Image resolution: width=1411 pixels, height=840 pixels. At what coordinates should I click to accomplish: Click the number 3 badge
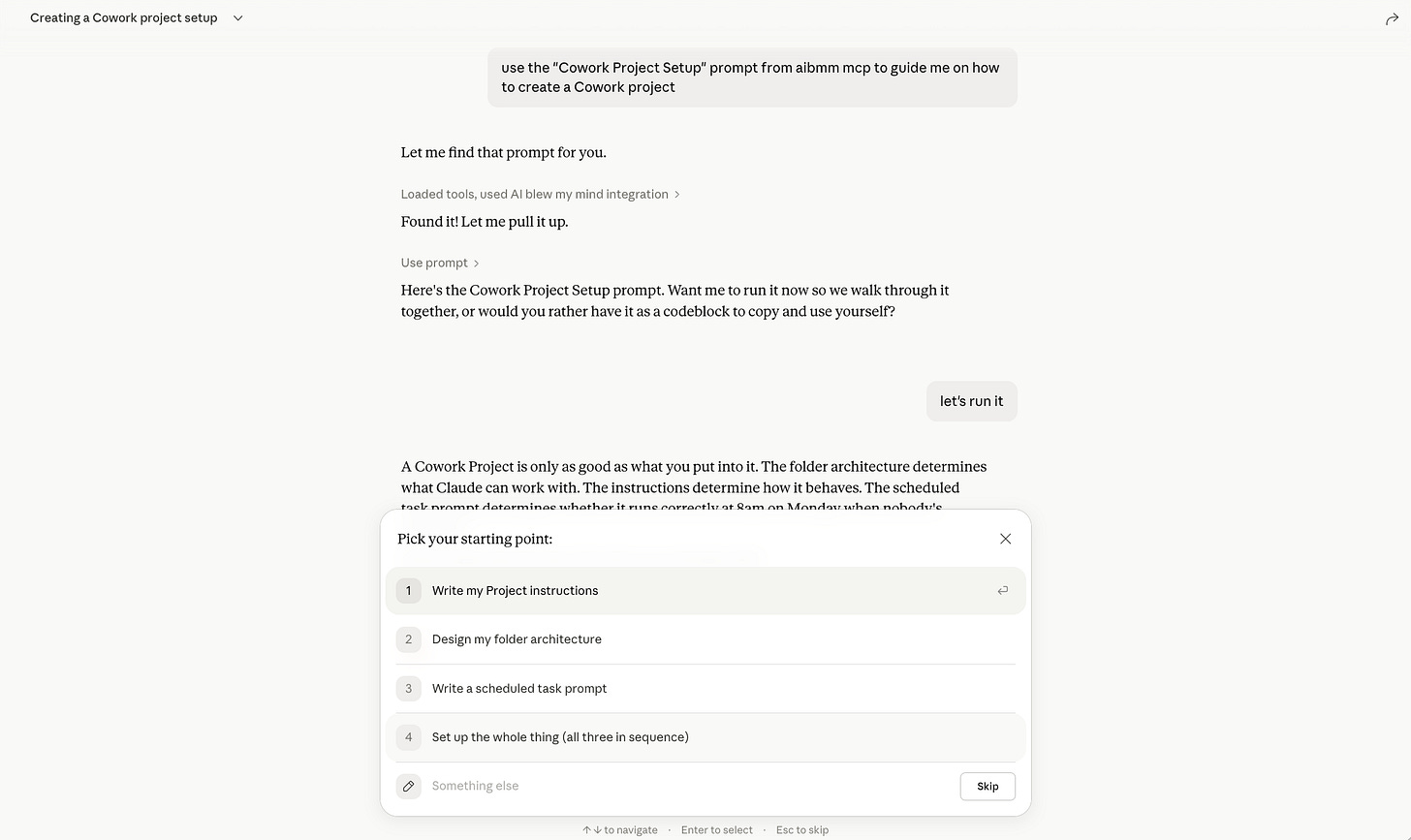pyautogui.click(x=409, y=688)
